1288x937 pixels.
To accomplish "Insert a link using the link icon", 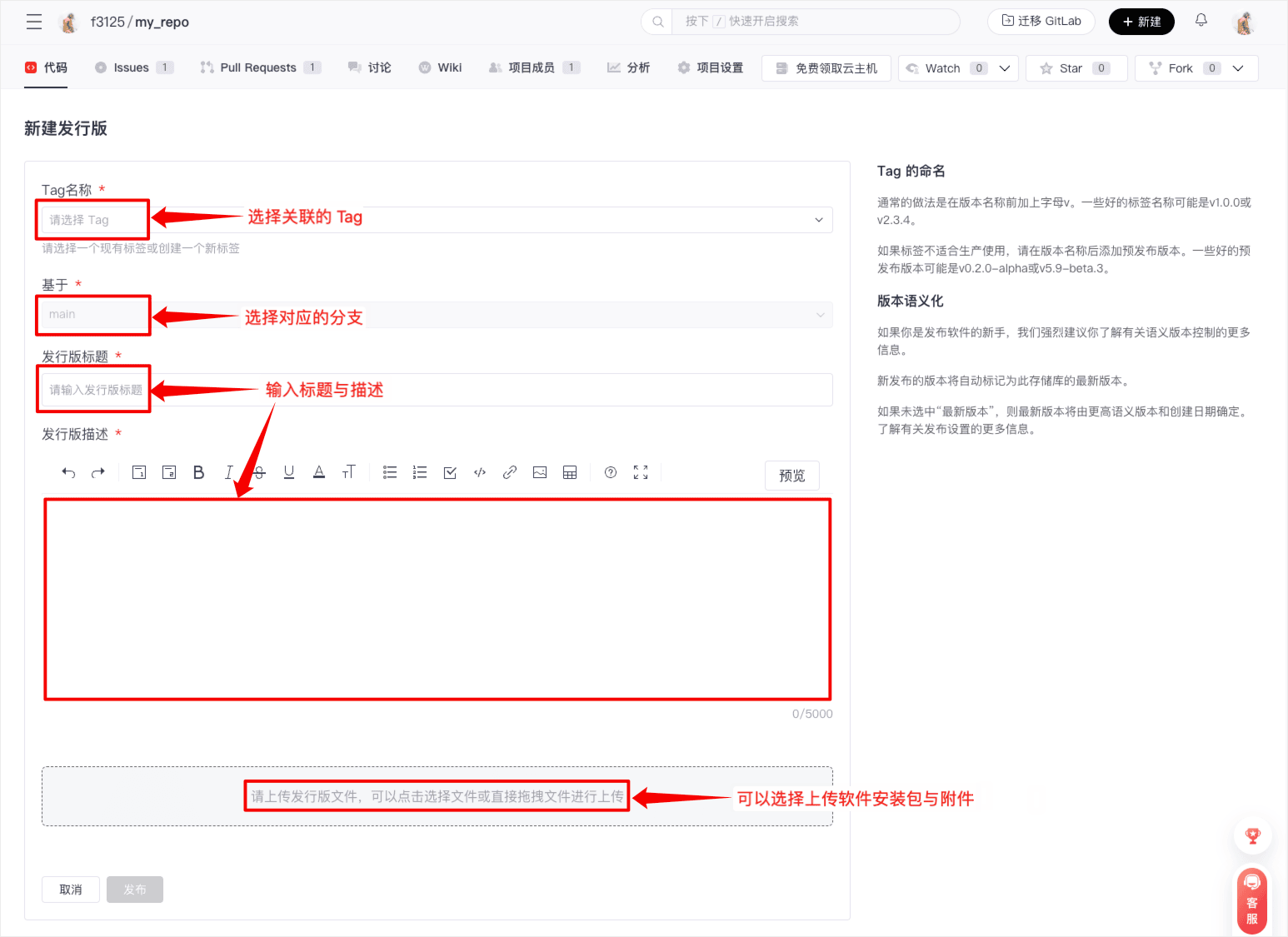I will [510, 473].
